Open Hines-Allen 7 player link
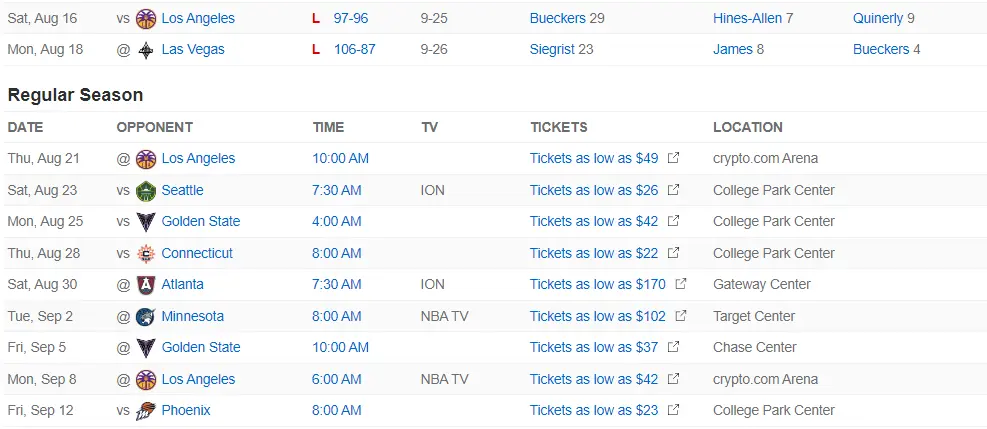This screenshot has width=987, height=429. tap(753, 18)
